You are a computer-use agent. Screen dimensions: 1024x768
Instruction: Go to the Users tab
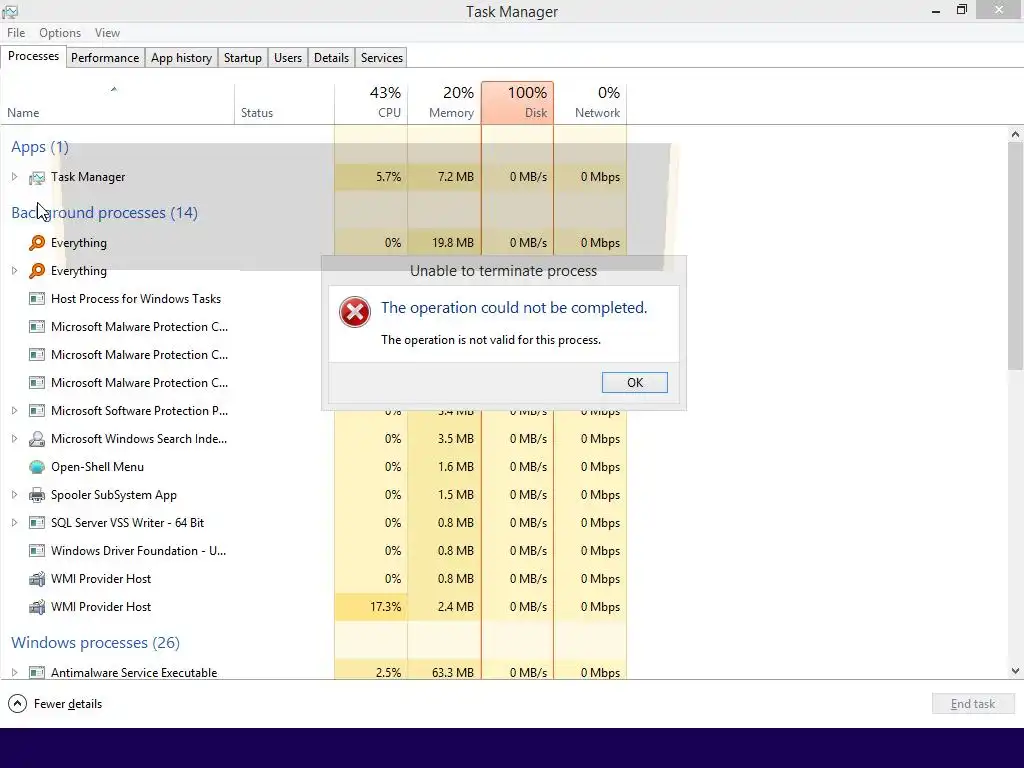tap(288, 58)
